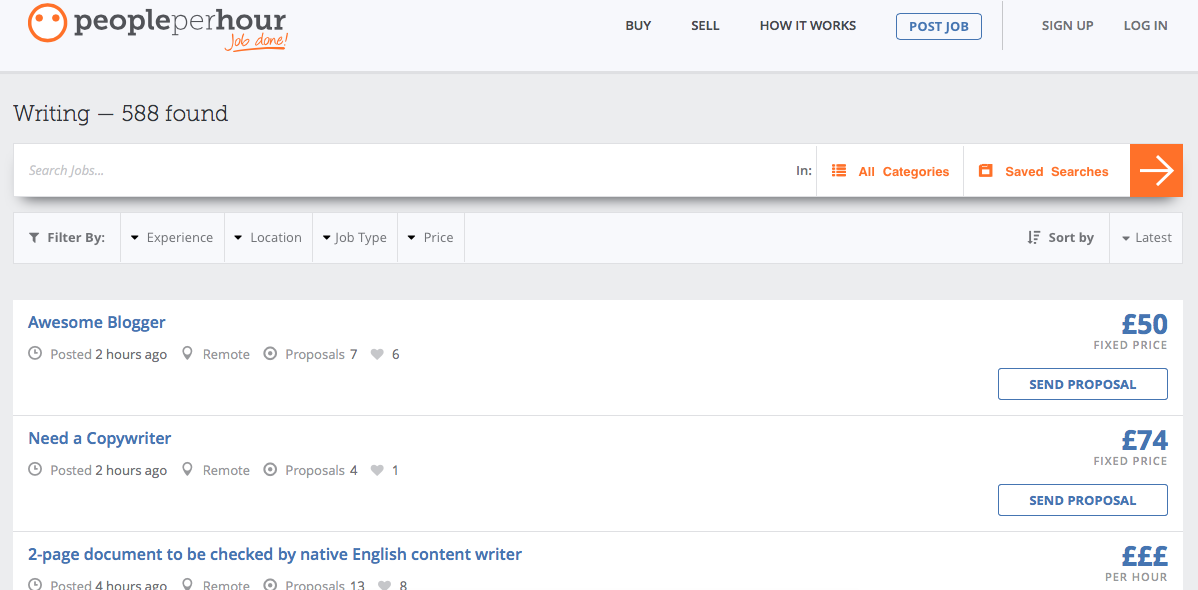
Task: Open the Awesome Blogger job listing
Action: (96, 321)
